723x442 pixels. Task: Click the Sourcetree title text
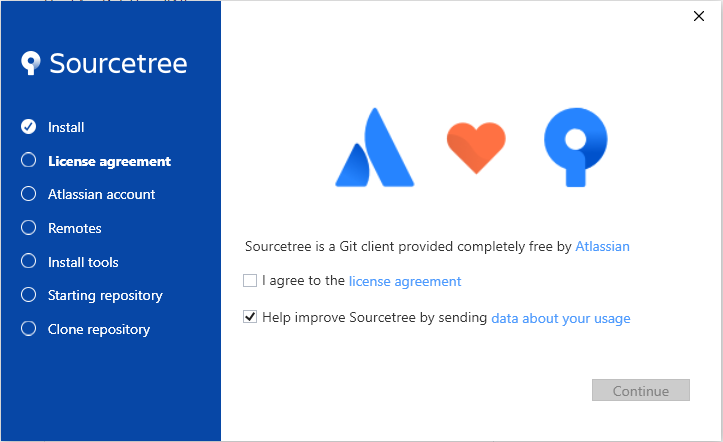pyautogui.click(x=118, y=64)
